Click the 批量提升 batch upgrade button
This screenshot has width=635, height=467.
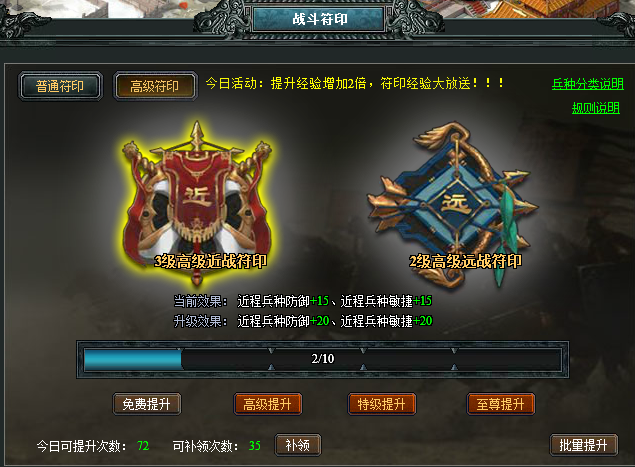584,445
